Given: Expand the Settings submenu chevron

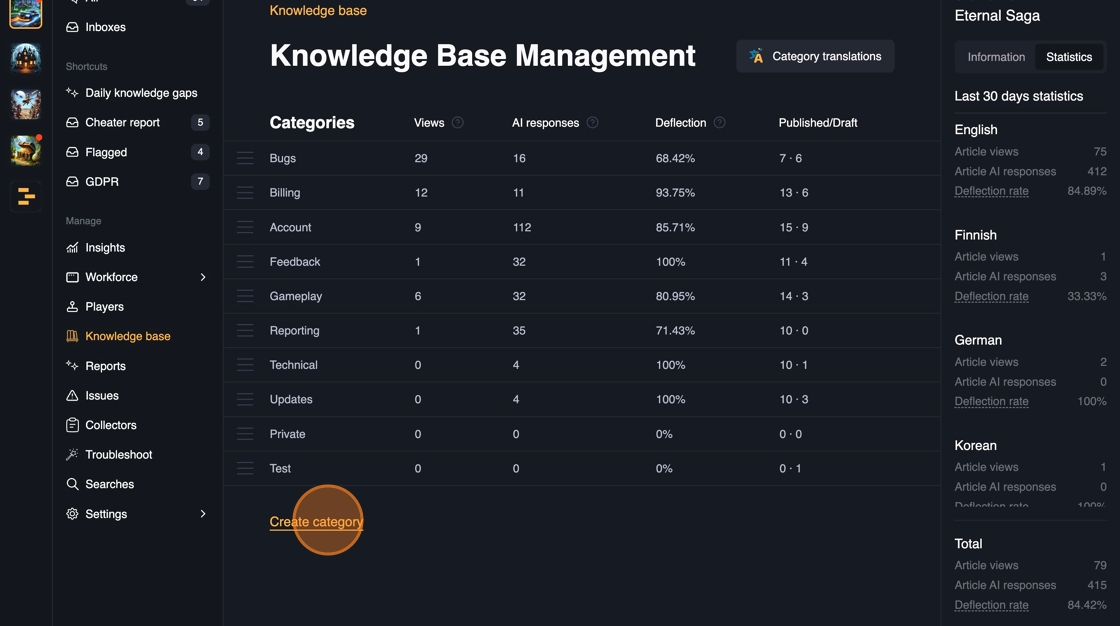Looking at the screenshot, I should 203,514.
